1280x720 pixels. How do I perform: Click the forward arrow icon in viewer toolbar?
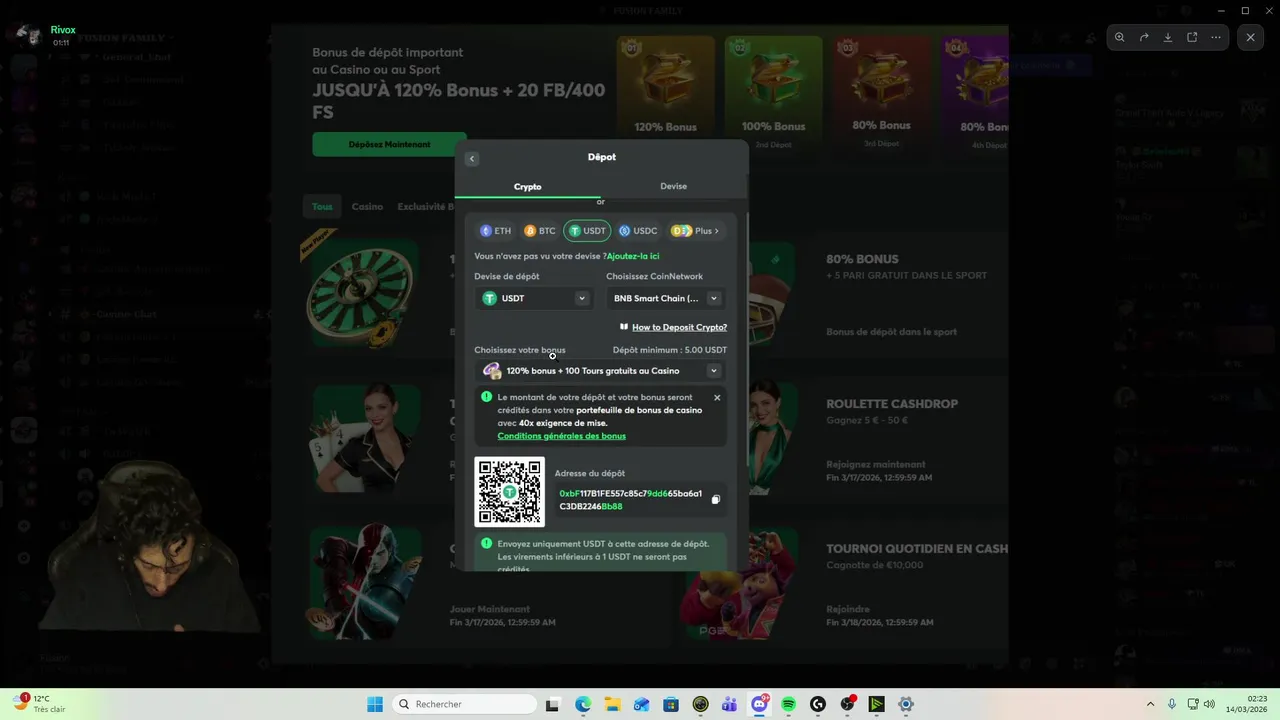[x=1144, y=37]
